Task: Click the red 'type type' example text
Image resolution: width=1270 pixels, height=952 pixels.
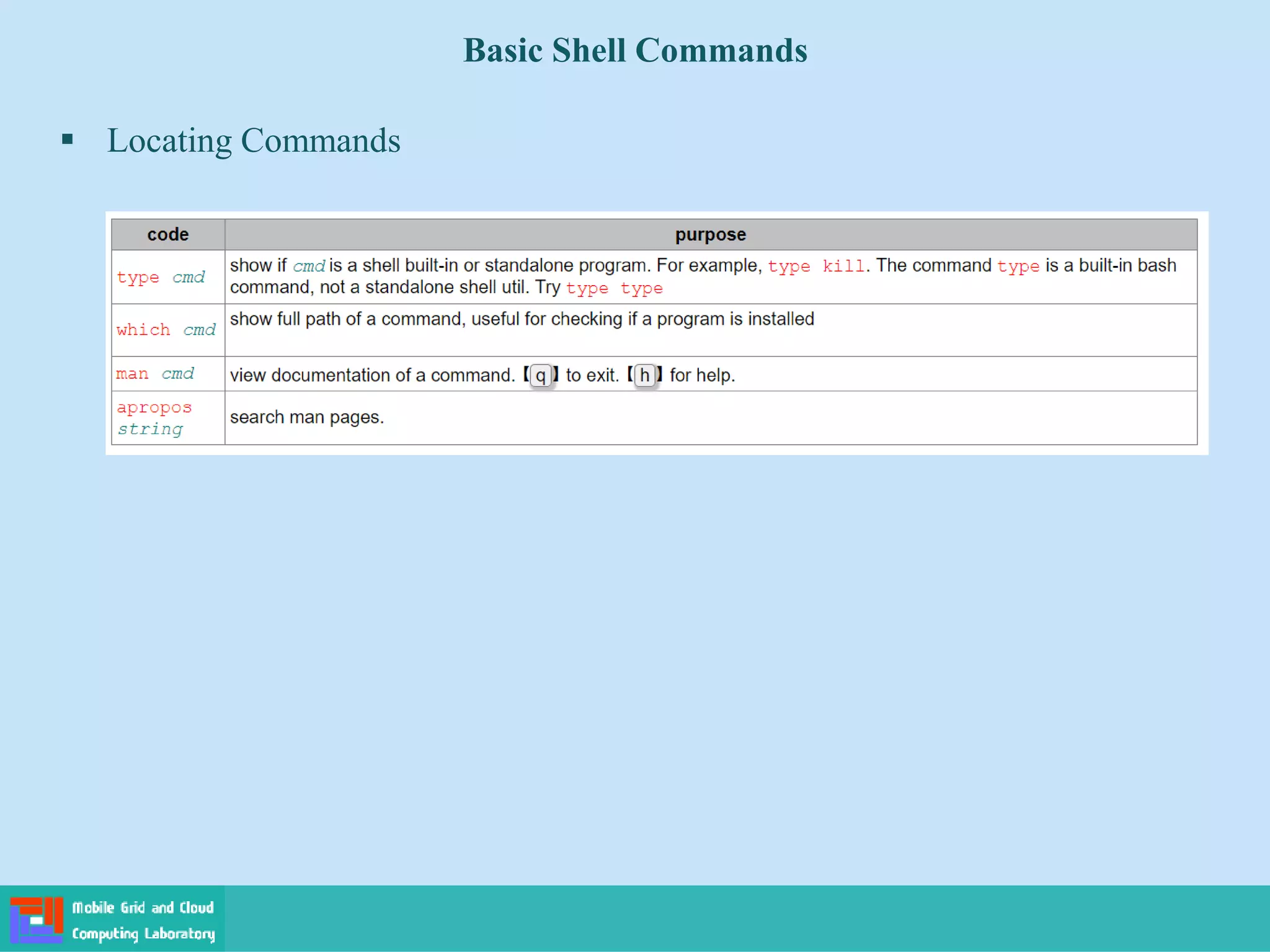Action: [x=614, y=289]
